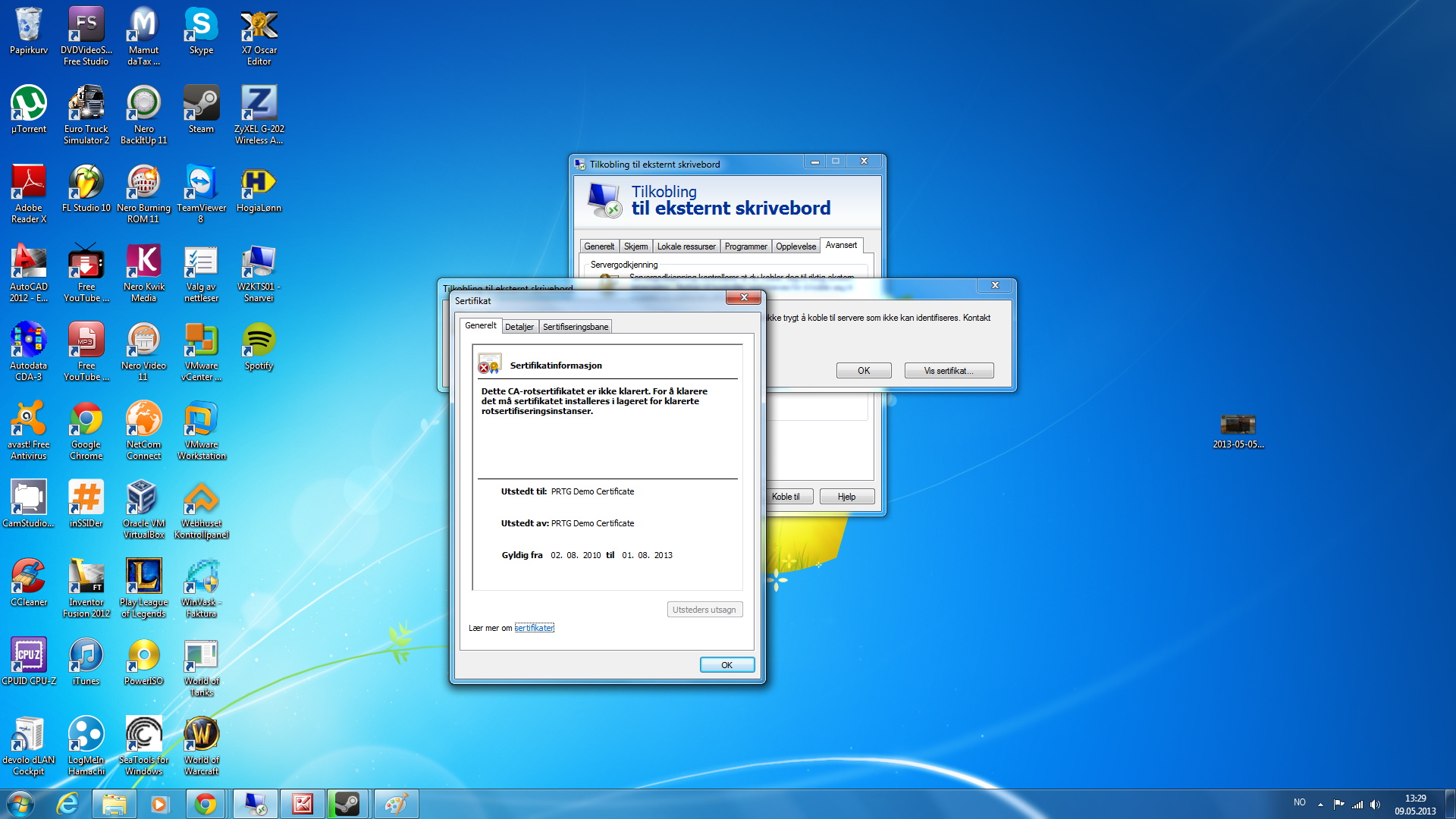Viewport: 1456px width, 819px height.
Task: Open the network signal tray icon
Action: (x=1357, y=804)
